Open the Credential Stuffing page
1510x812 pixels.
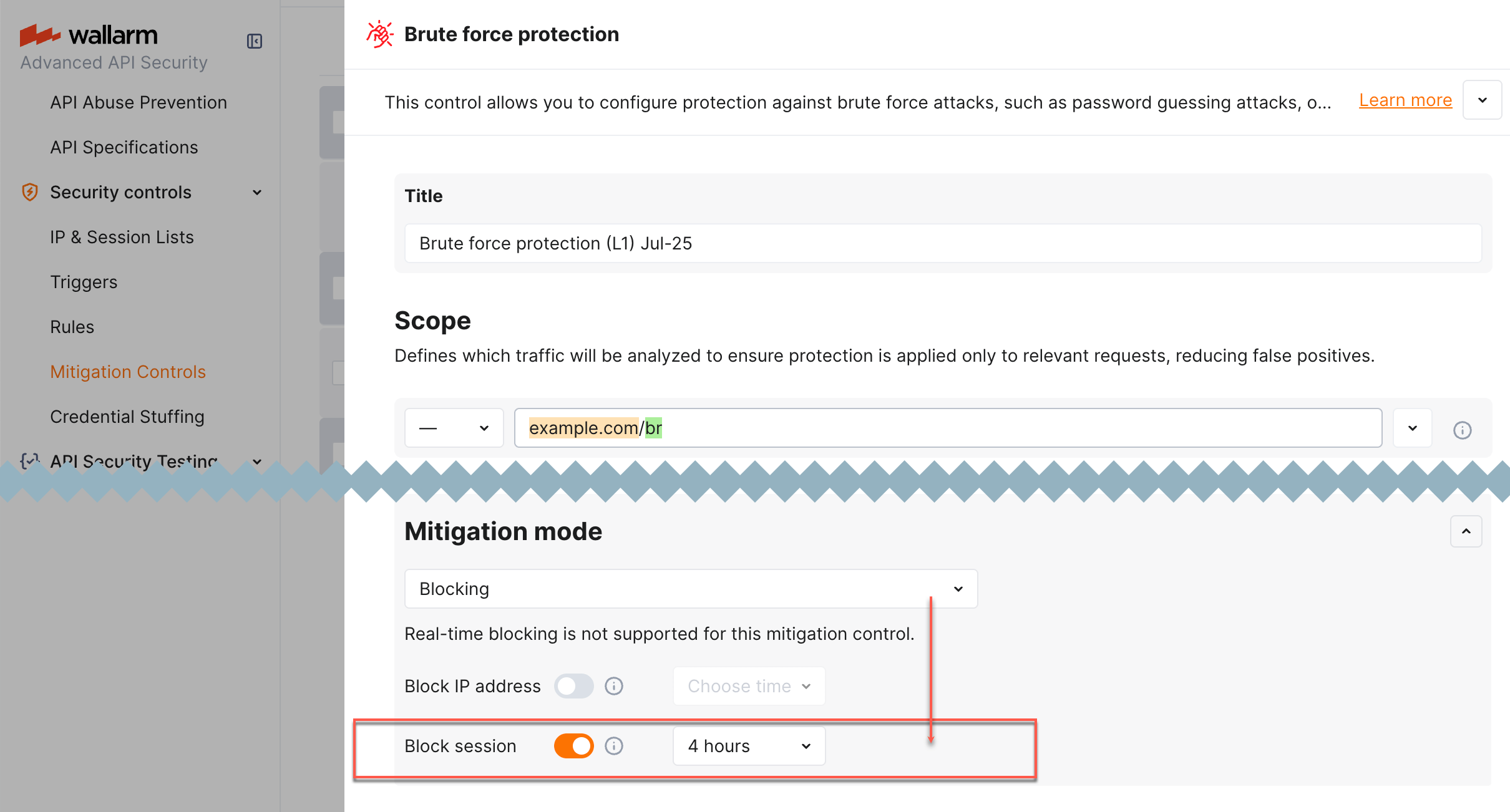127,417
